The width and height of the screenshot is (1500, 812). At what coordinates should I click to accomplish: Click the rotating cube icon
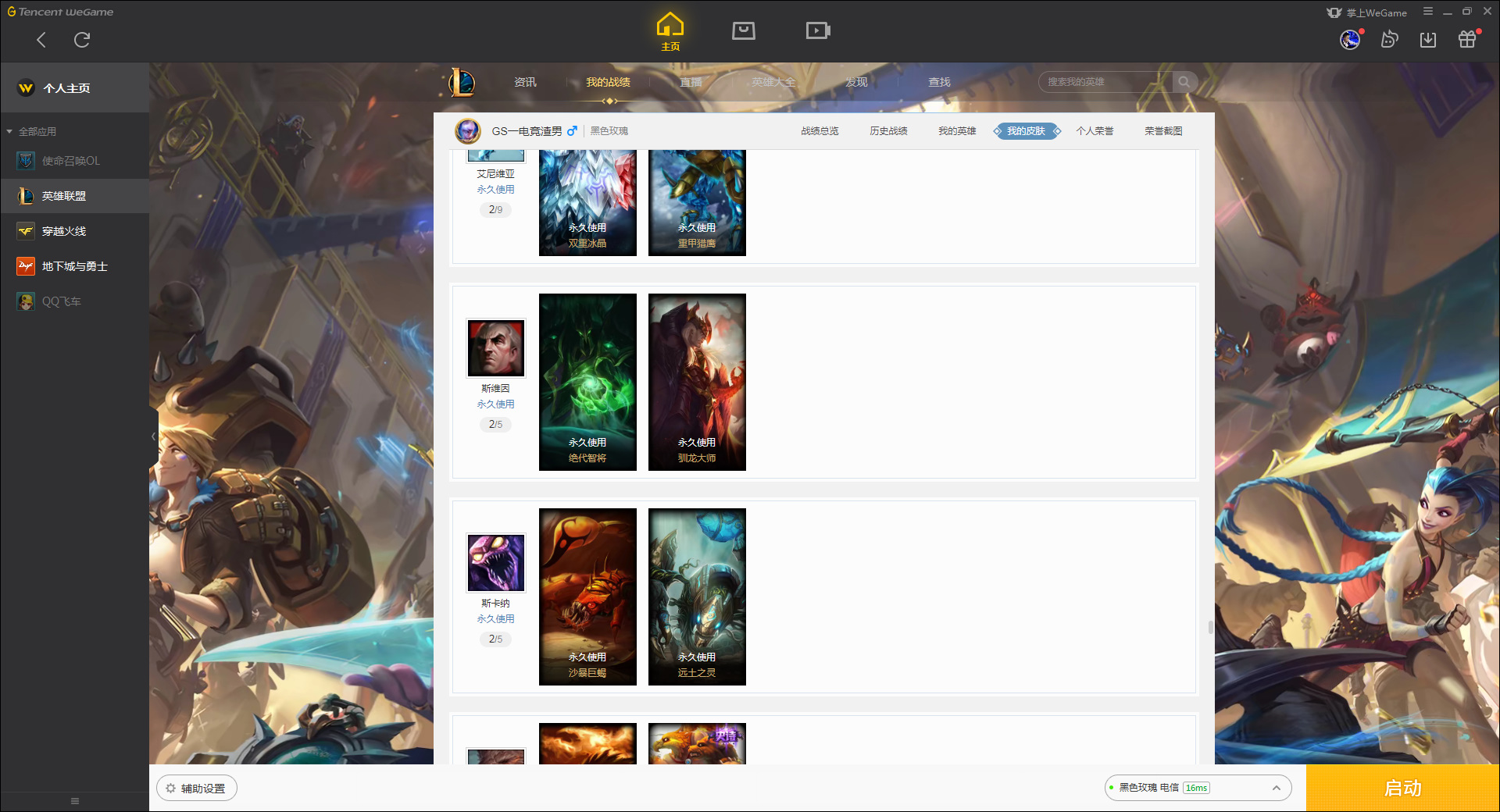pyautogui.click(x=1389, y=39)
